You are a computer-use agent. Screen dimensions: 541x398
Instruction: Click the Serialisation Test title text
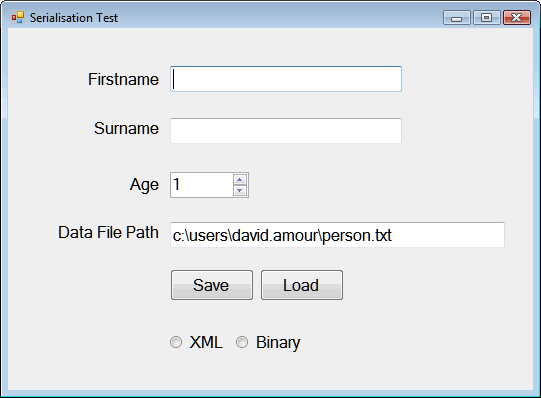[74, 18]
